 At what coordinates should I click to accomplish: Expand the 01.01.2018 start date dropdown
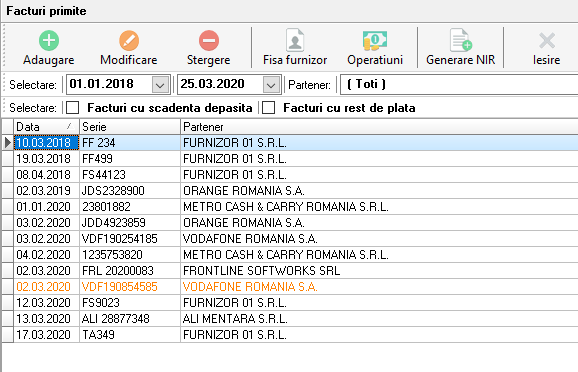[x=160, y=85]
